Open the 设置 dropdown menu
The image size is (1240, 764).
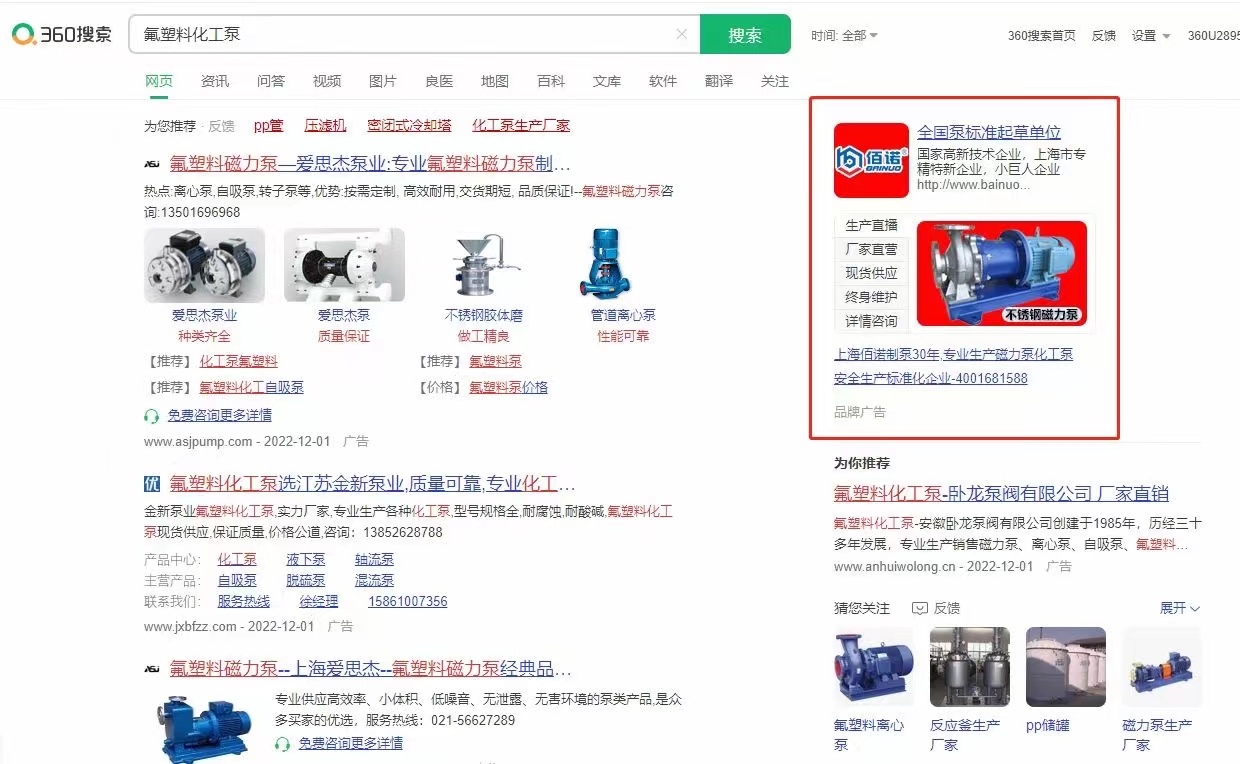coord(1150,35)
